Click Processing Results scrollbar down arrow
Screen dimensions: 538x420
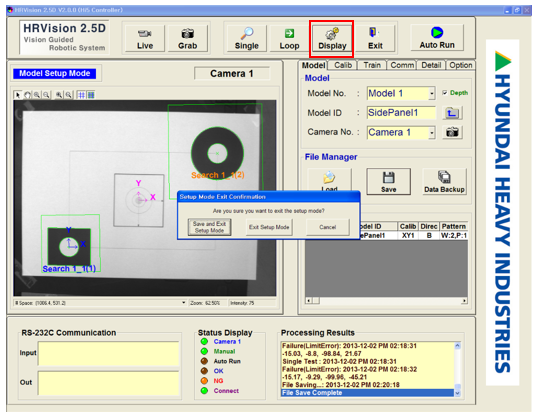[457, 393]
